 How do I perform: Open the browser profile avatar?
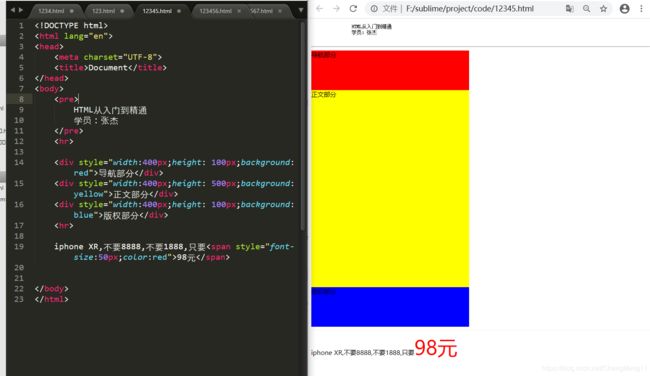tap(624, 8)
